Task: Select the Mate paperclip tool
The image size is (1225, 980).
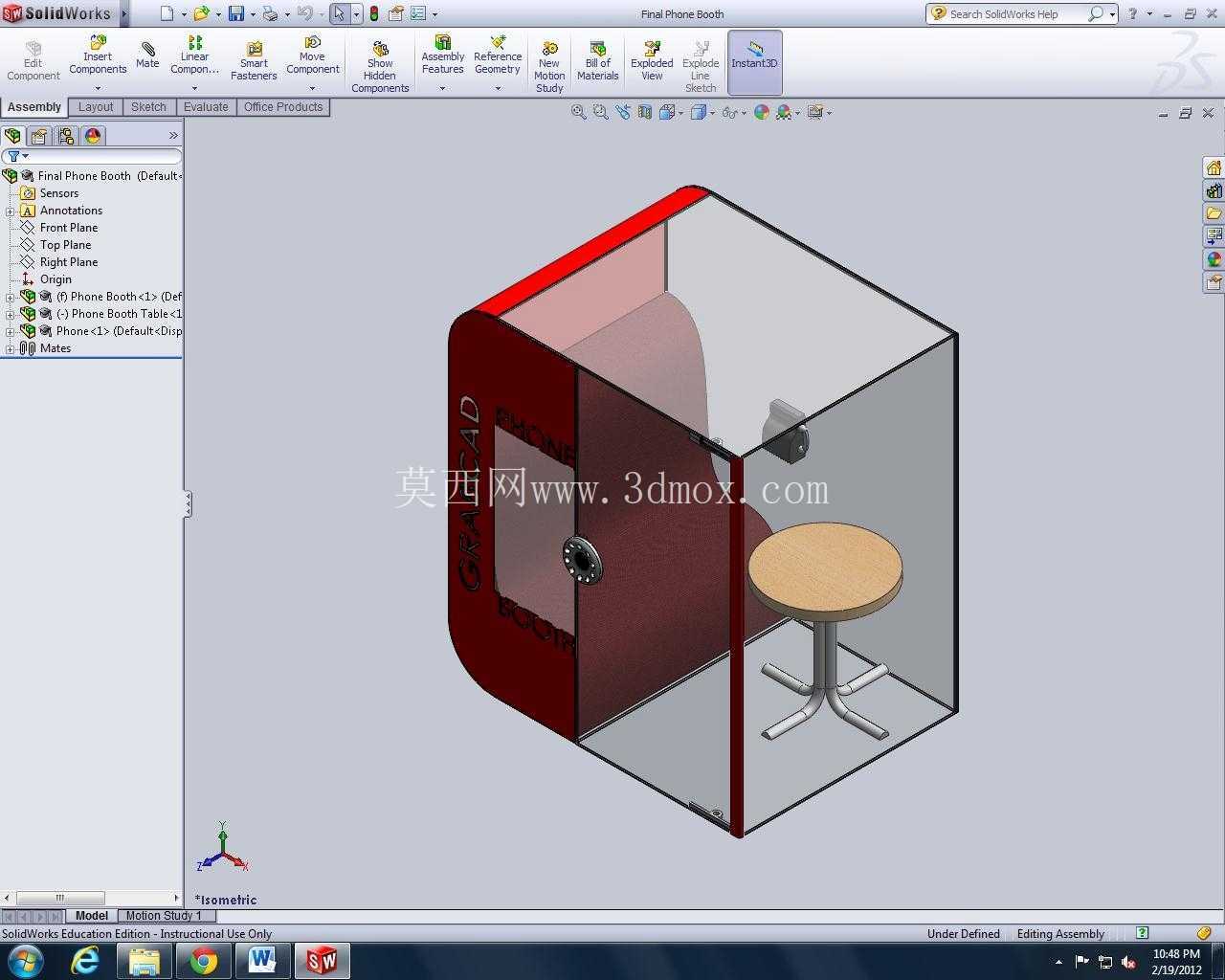Action: [147, 55]
